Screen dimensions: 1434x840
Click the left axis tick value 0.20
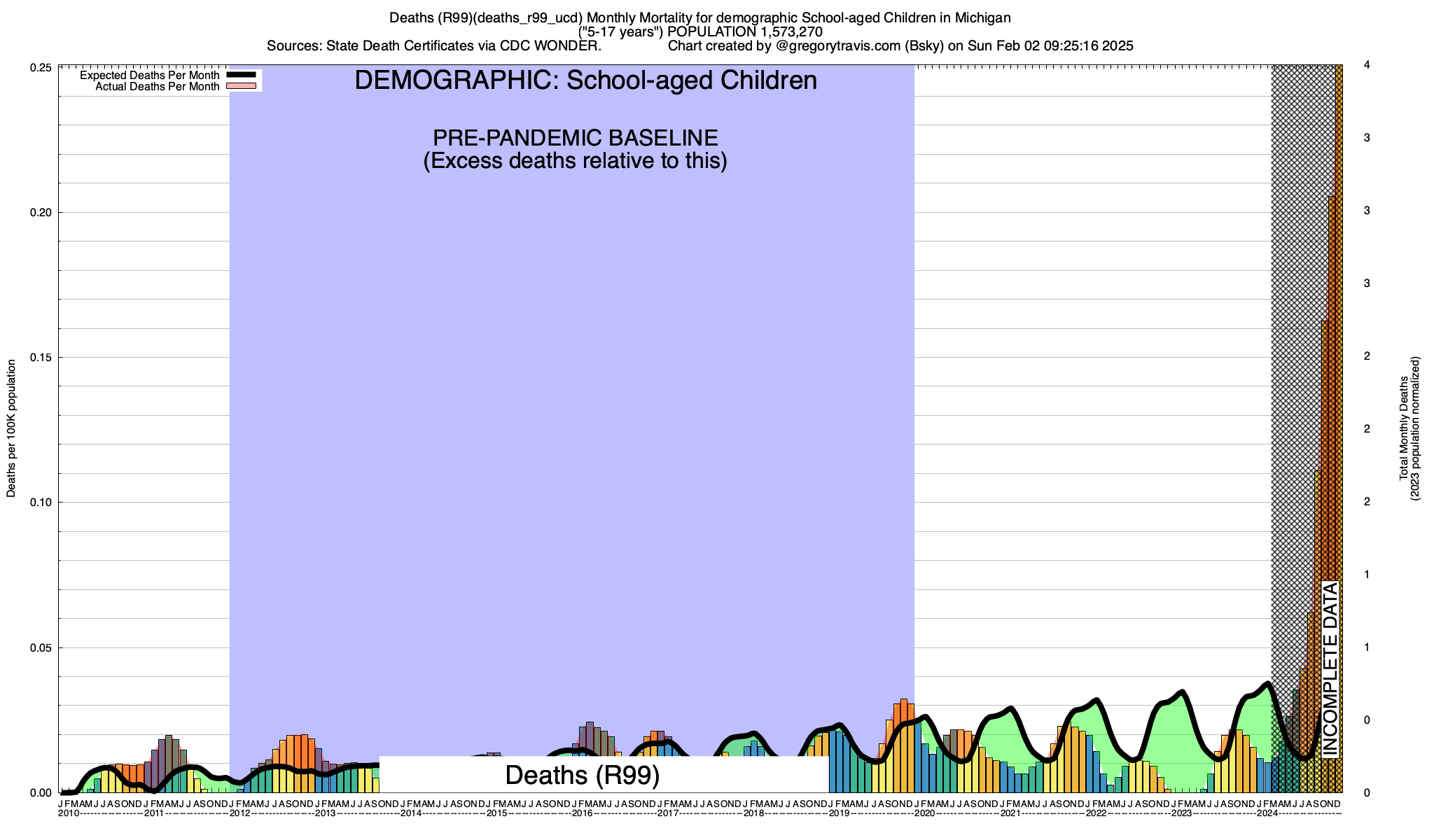click(x=40, y=213)
